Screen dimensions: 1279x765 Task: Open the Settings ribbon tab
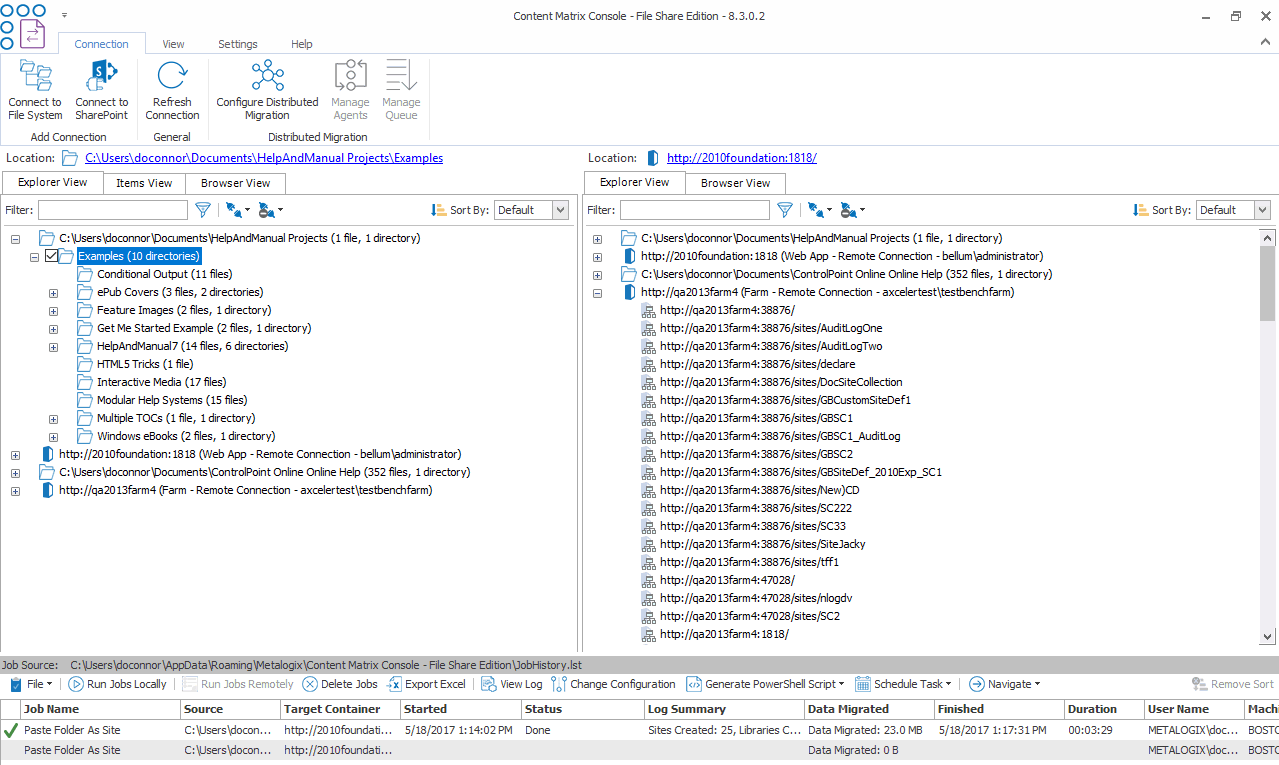click(237, 44)
